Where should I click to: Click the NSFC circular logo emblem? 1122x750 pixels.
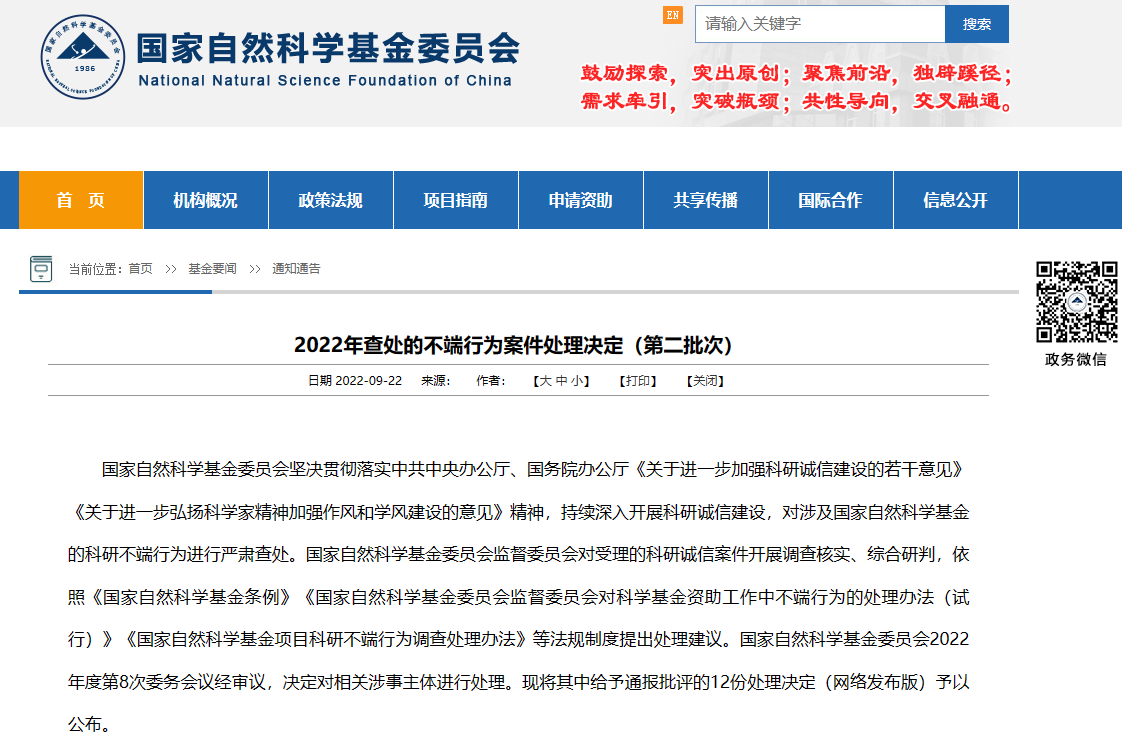(83, 57)
